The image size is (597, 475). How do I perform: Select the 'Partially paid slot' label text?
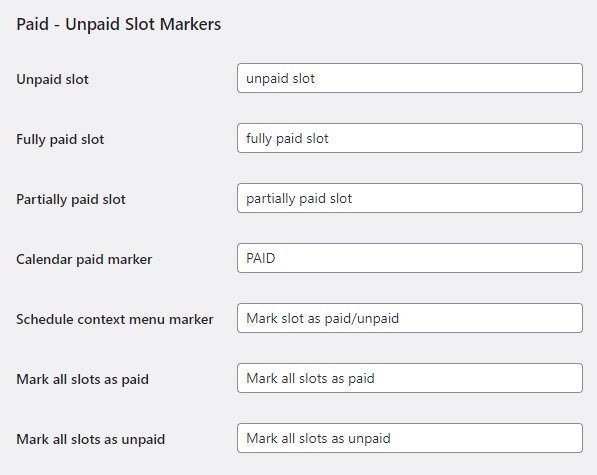coord(71,199)
